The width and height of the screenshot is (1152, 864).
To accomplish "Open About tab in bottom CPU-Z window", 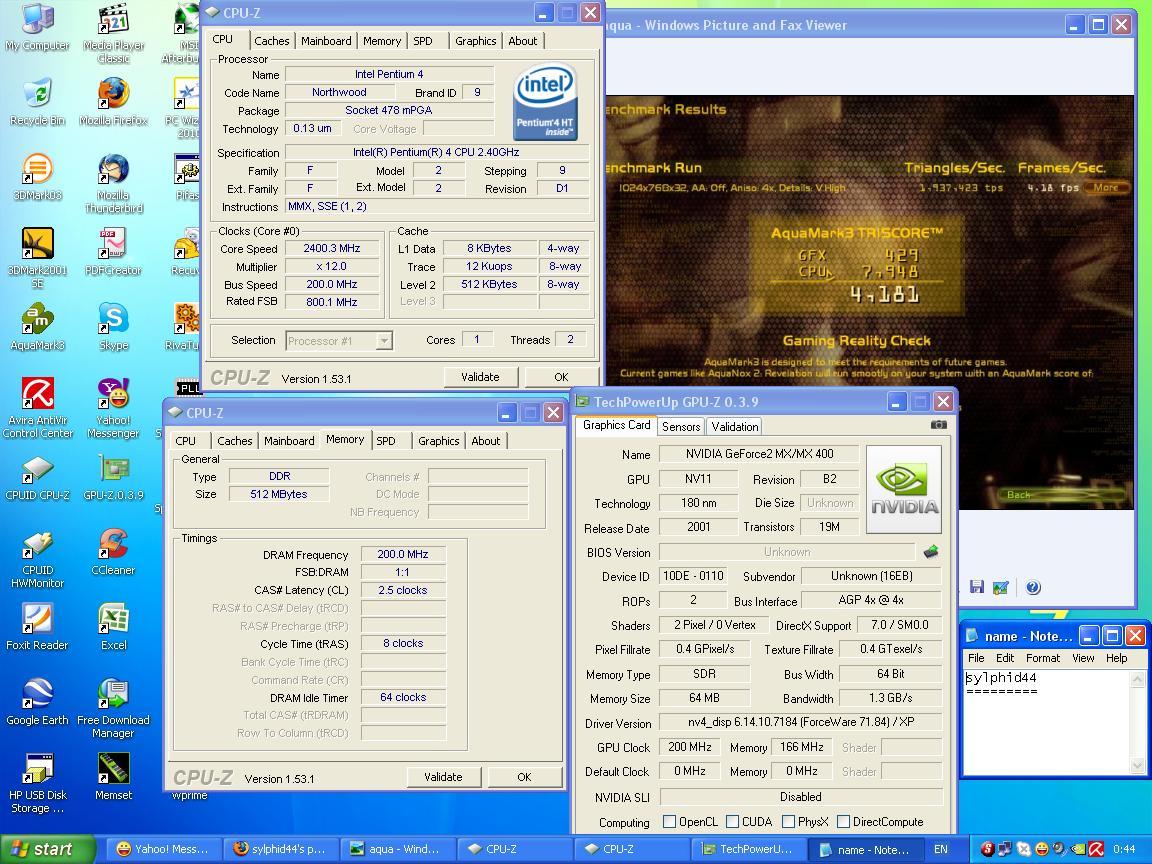I will coord(486,441).
